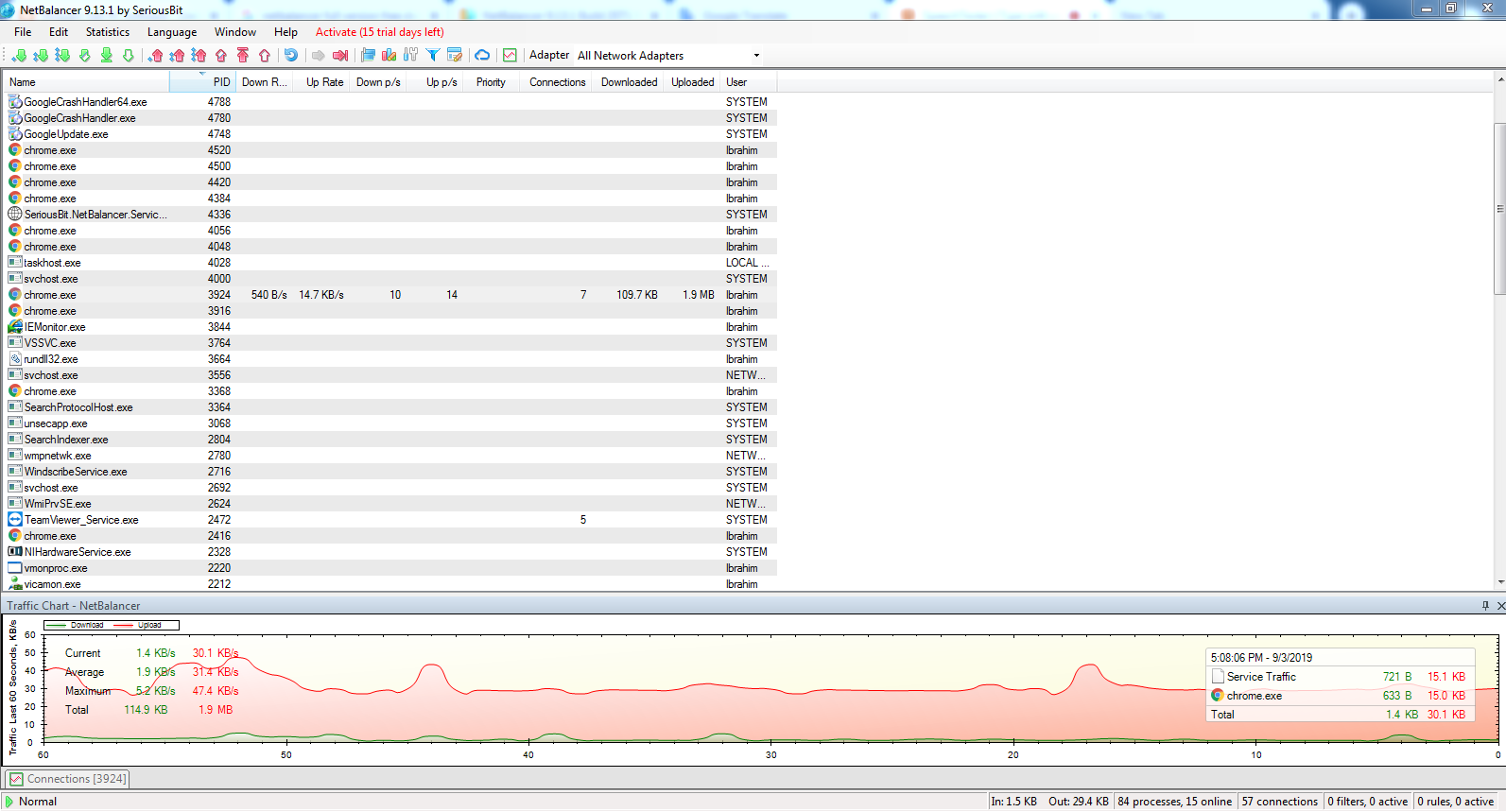
Task: Open the Edit menu
Action: click(x=59, y=32)
